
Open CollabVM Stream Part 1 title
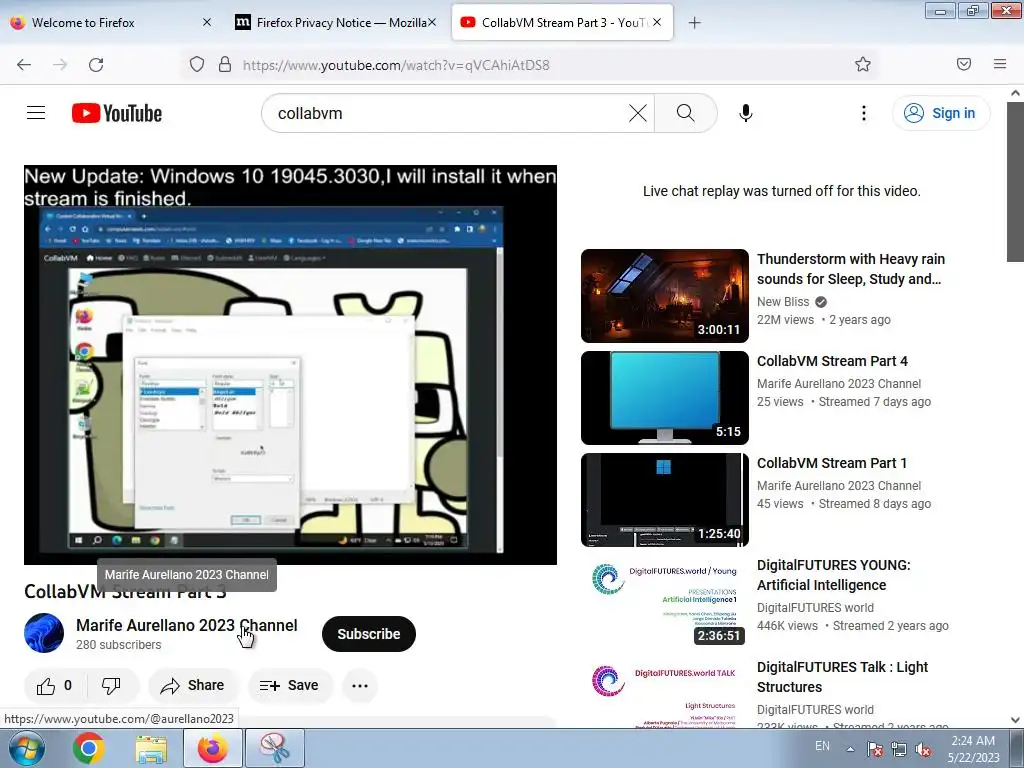(x=831, y=463)
